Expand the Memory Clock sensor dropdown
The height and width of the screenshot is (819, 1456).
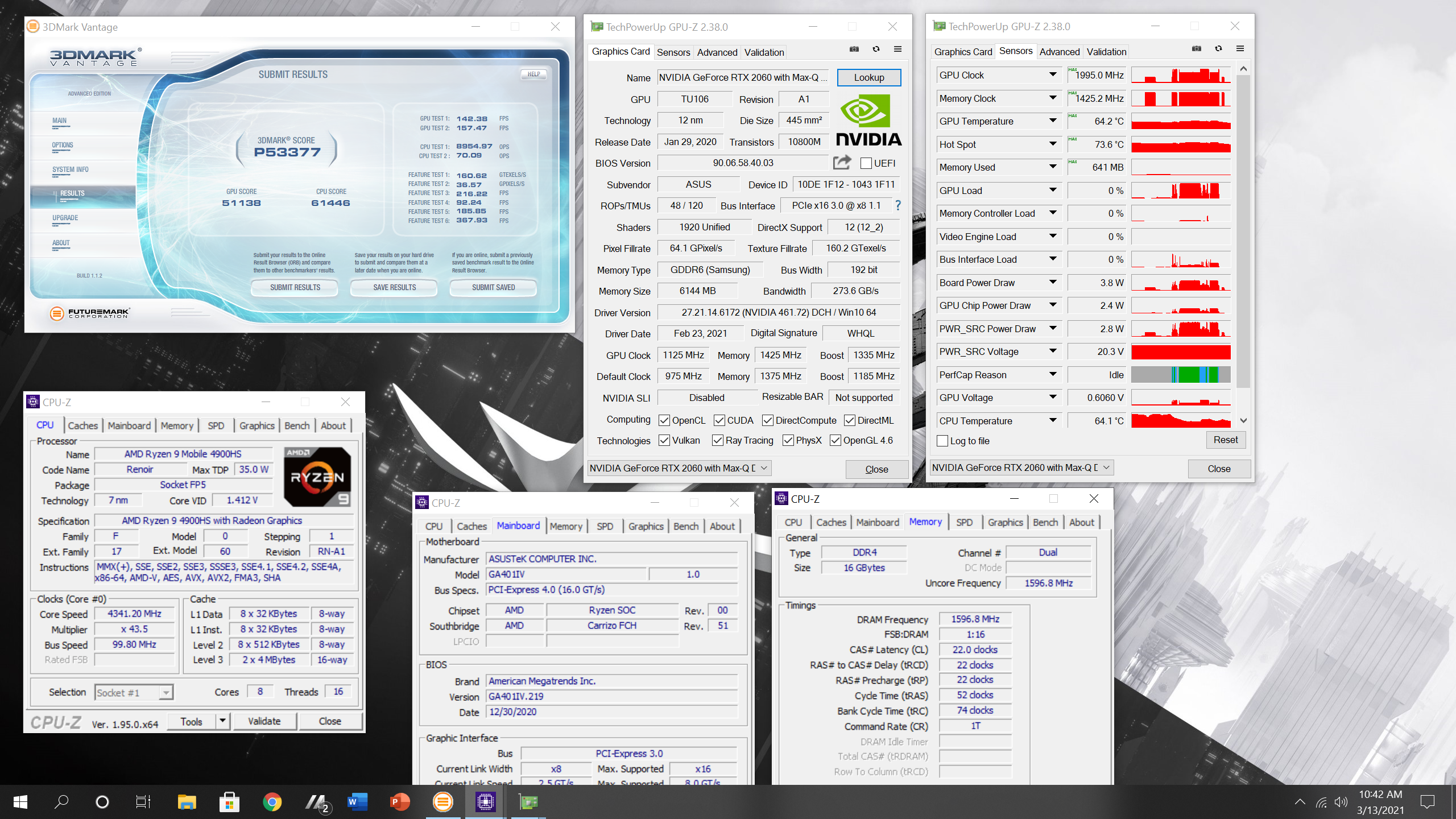click(1053, 98)
